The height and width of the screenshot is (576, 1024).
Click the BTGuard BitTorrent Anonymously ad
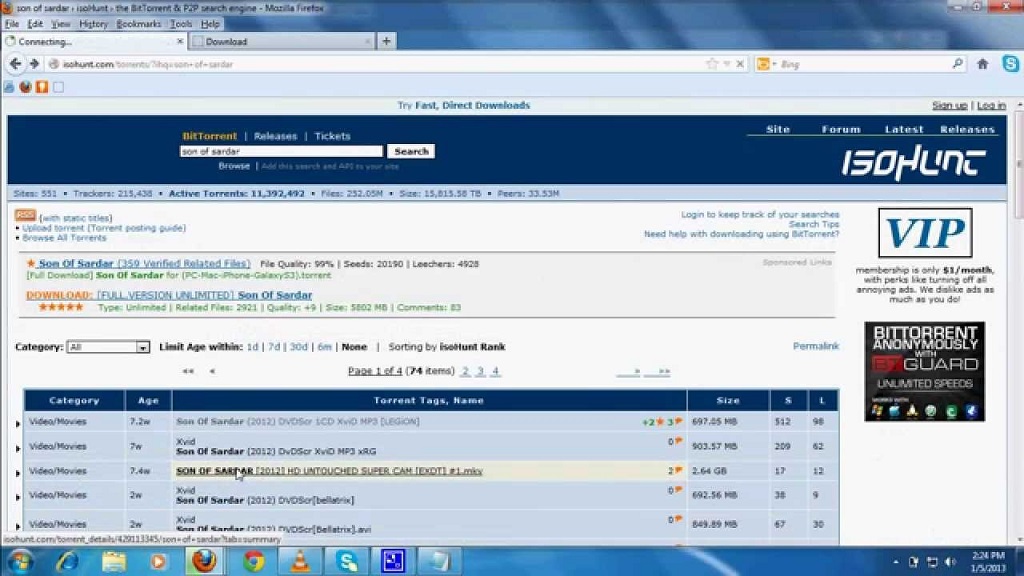point(924,371)
